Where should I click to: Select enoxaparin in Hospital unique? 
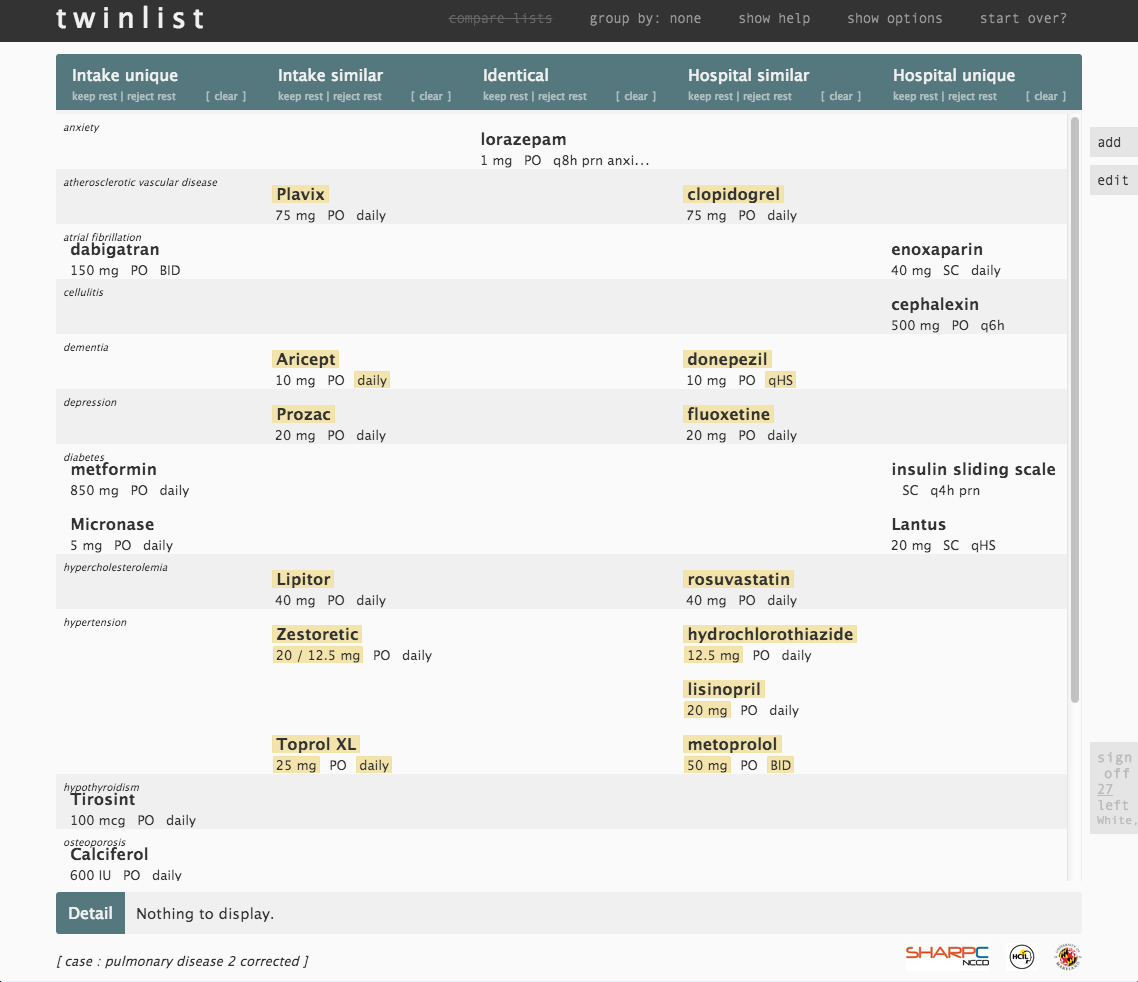click(x=937, y=250)
